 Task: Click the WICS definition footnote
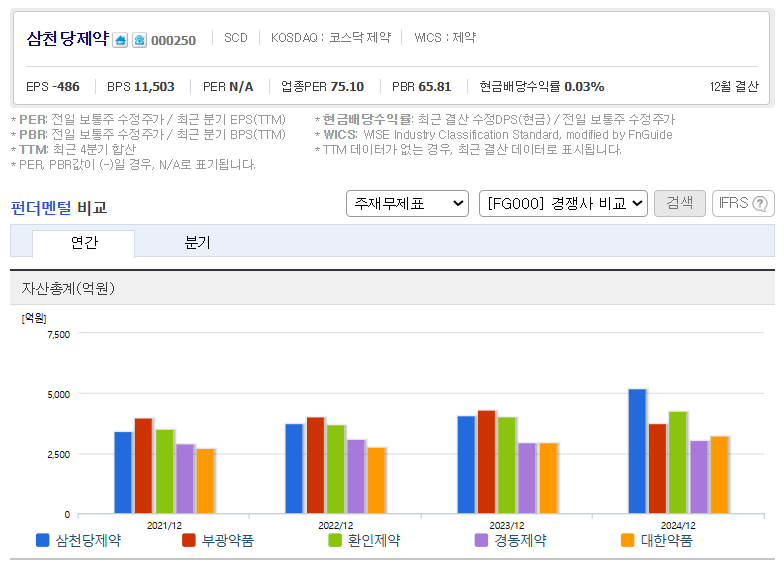494,135
